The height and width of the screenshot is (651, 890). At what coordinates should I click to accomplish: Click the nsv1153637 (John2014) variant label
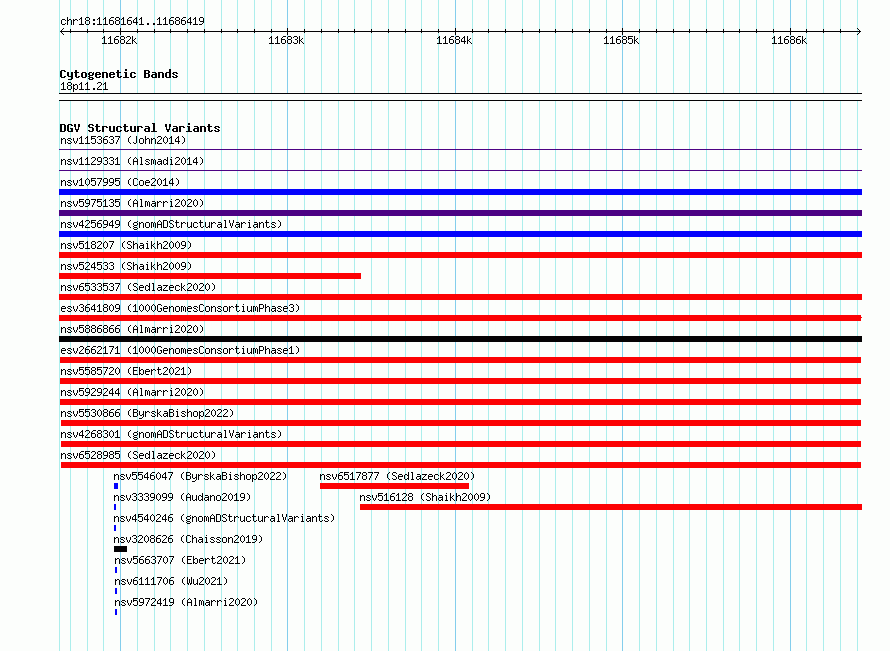(123, 140)
